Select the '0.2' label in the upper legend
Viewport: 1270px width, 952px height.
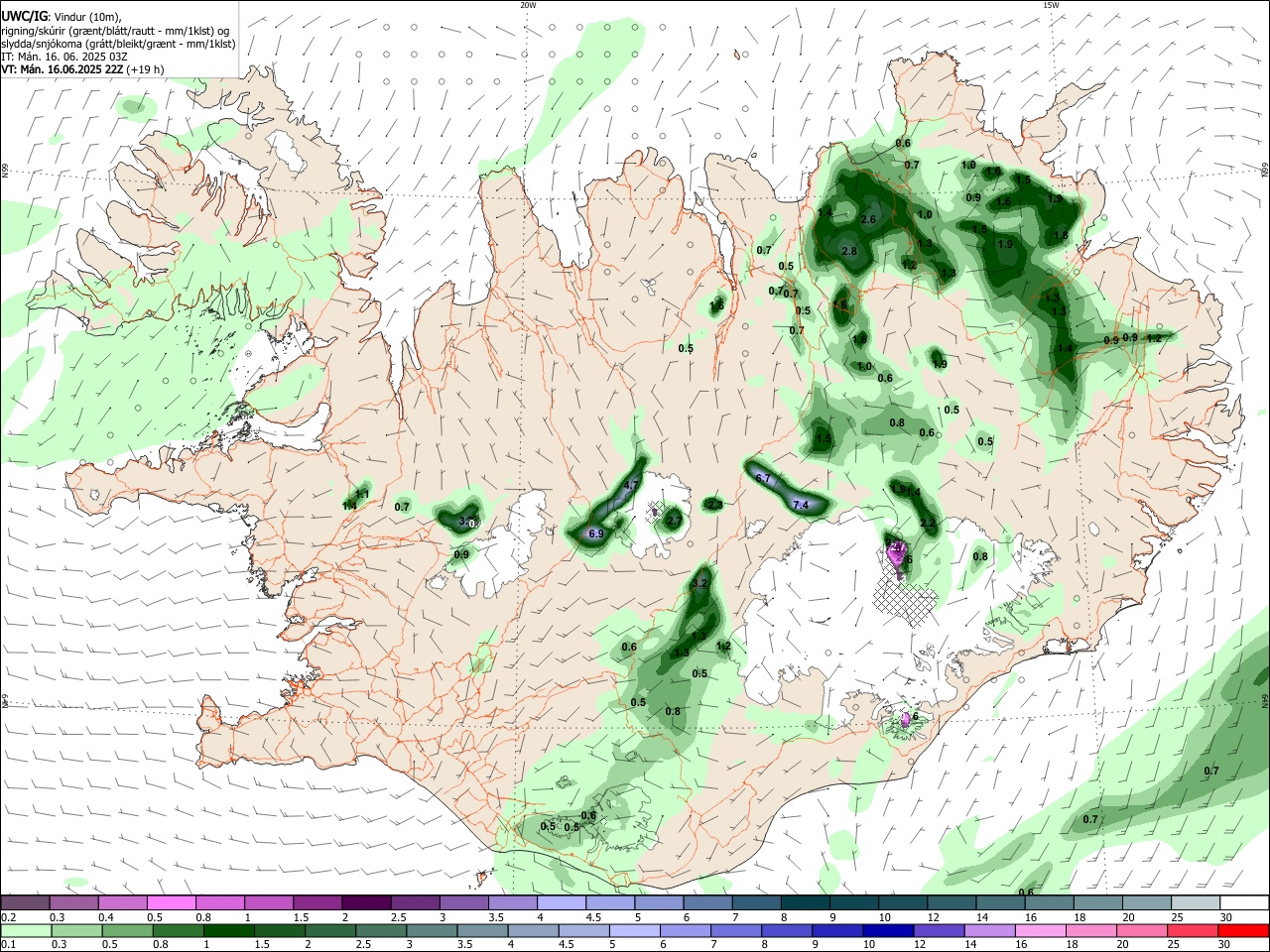8,917
